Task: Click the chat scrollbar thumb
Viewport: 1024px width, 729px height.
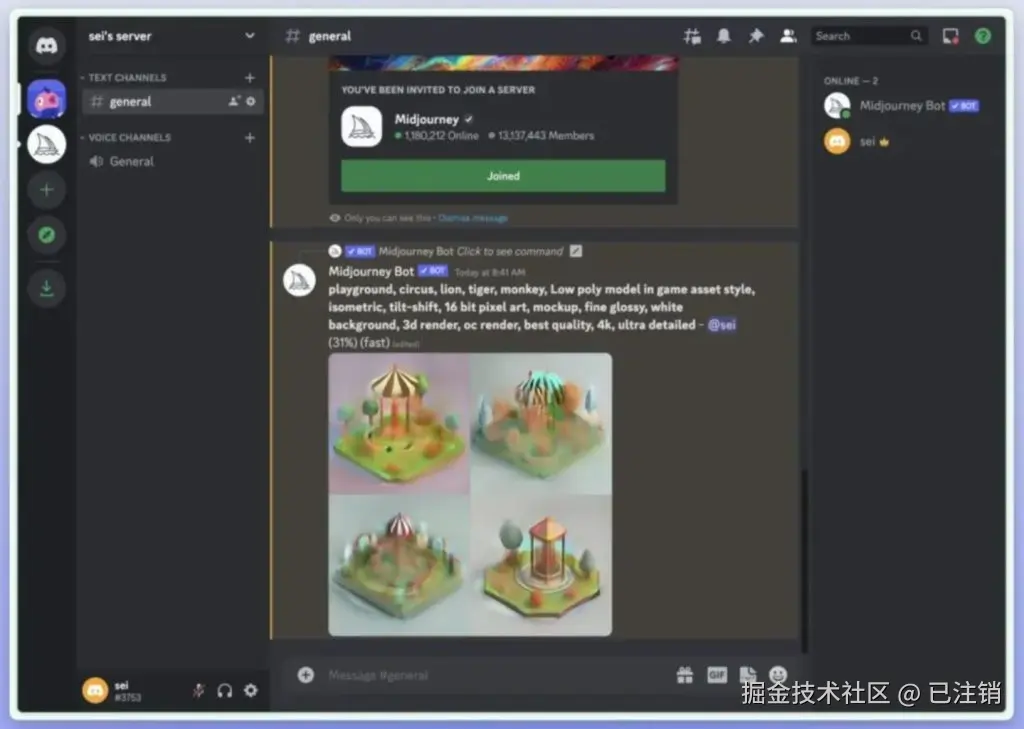Action: point(804,560)
